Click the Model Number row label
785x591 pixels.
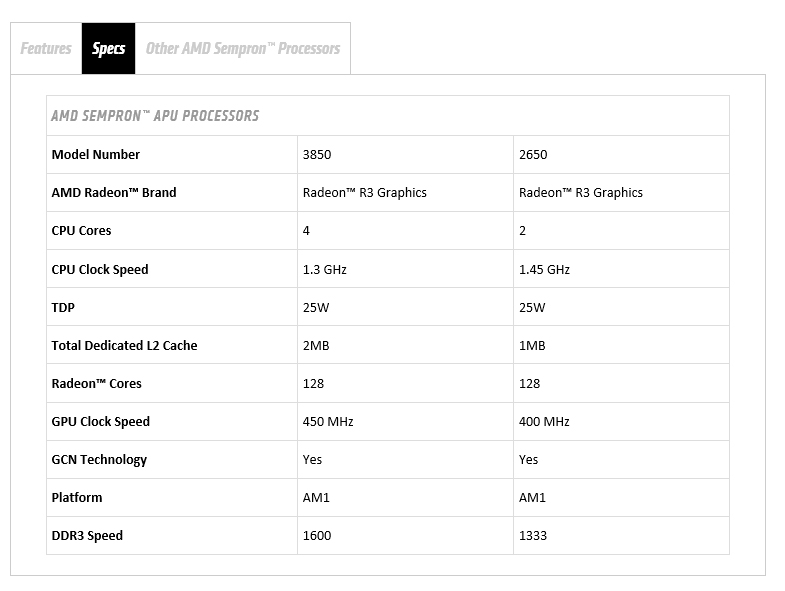[x=96, y=155]
